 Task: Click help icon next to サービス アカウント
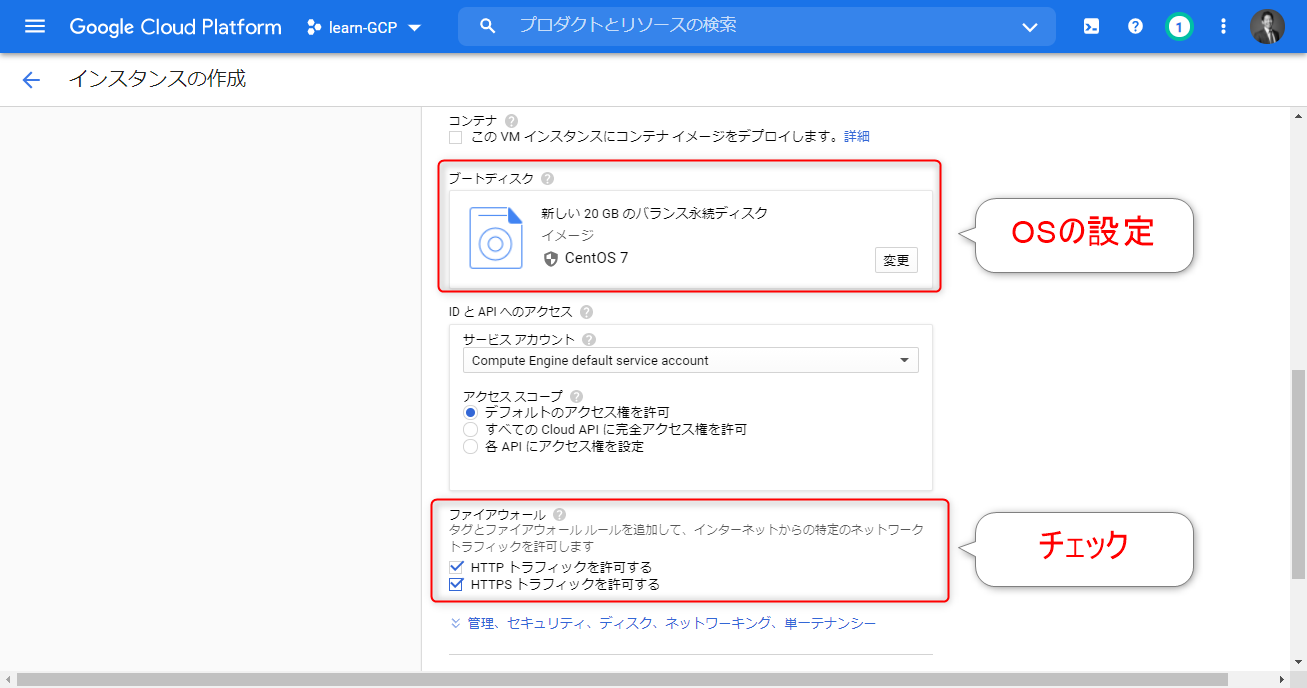point(589,339)
